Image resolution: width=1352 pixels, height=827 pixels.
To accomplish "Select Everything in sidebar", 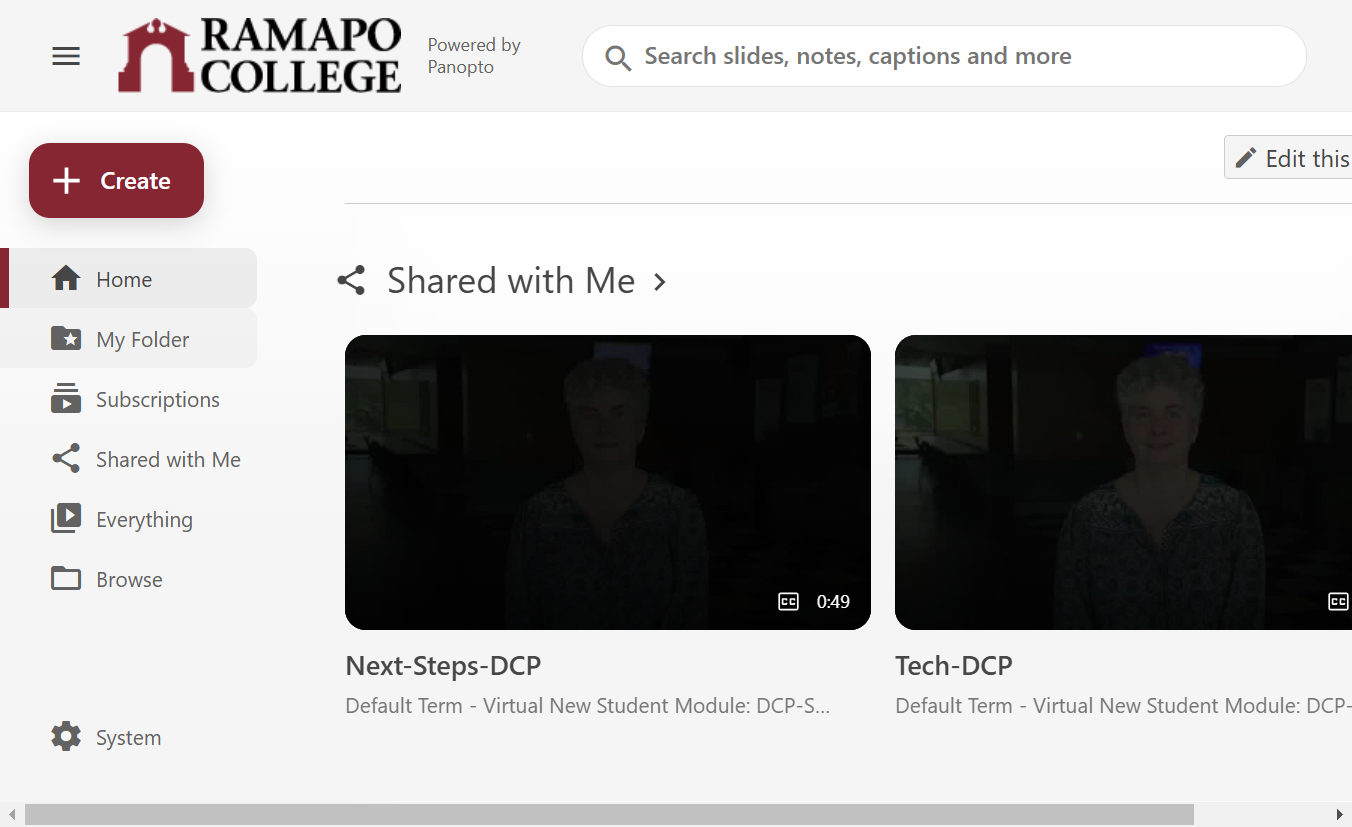I will click(x=129, y=519).
